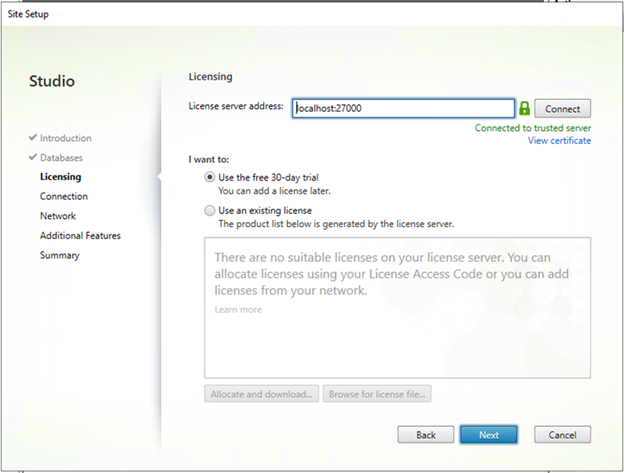
Task: Click the no suitable licenses message
Action: pyautogui.click(x=392, y=274)
